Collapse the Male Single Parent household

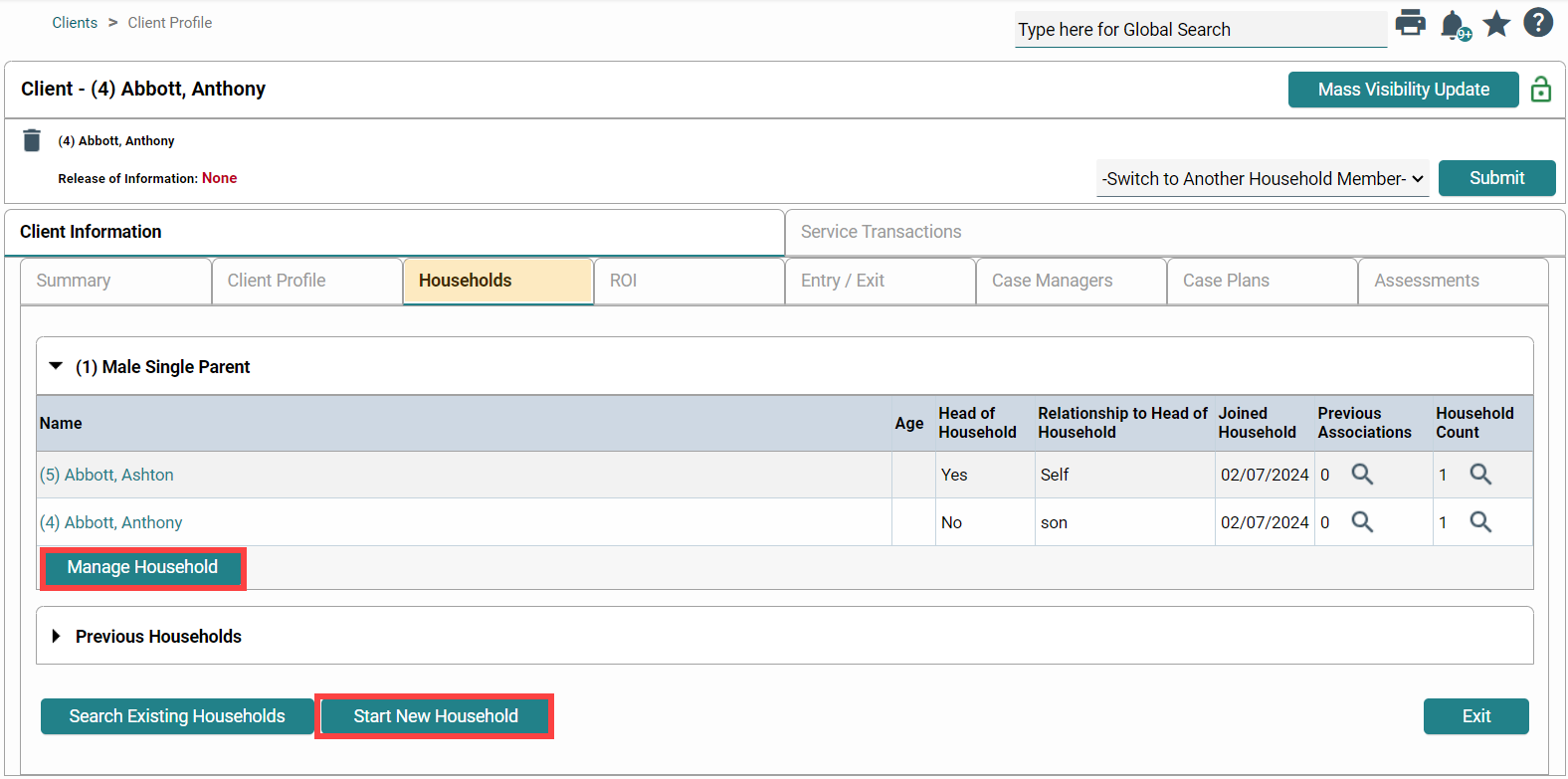(56, 366)
